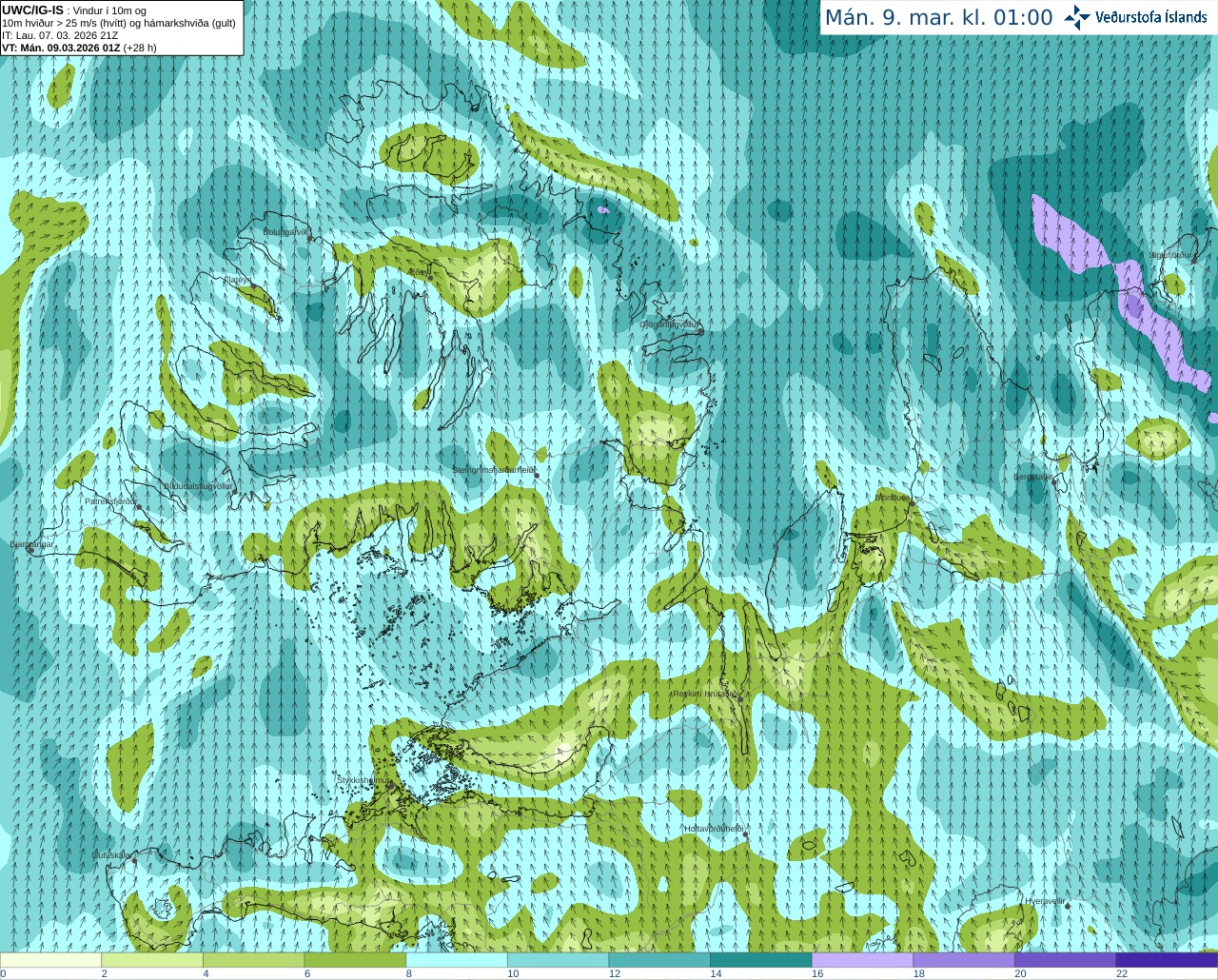Click the 0–2 m/s pale yellow legend swatch
Viewport: 1218px width, 980px height.
coord(51,960)
